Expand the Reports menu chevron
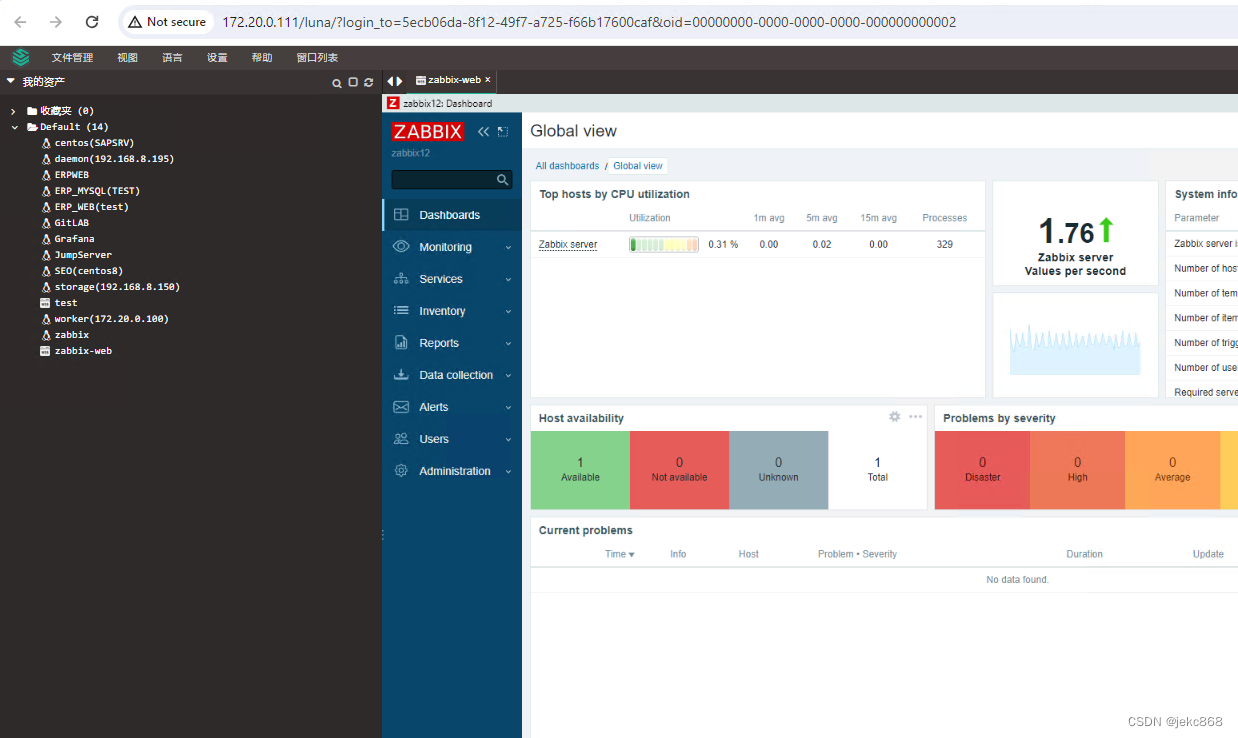 coord(508,344)
